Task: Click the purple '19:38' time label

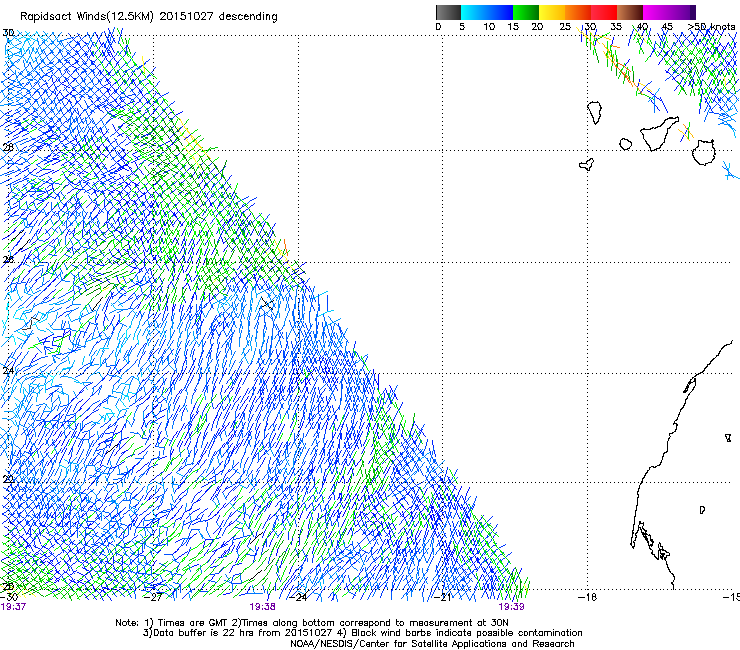Action: [262, 607]
